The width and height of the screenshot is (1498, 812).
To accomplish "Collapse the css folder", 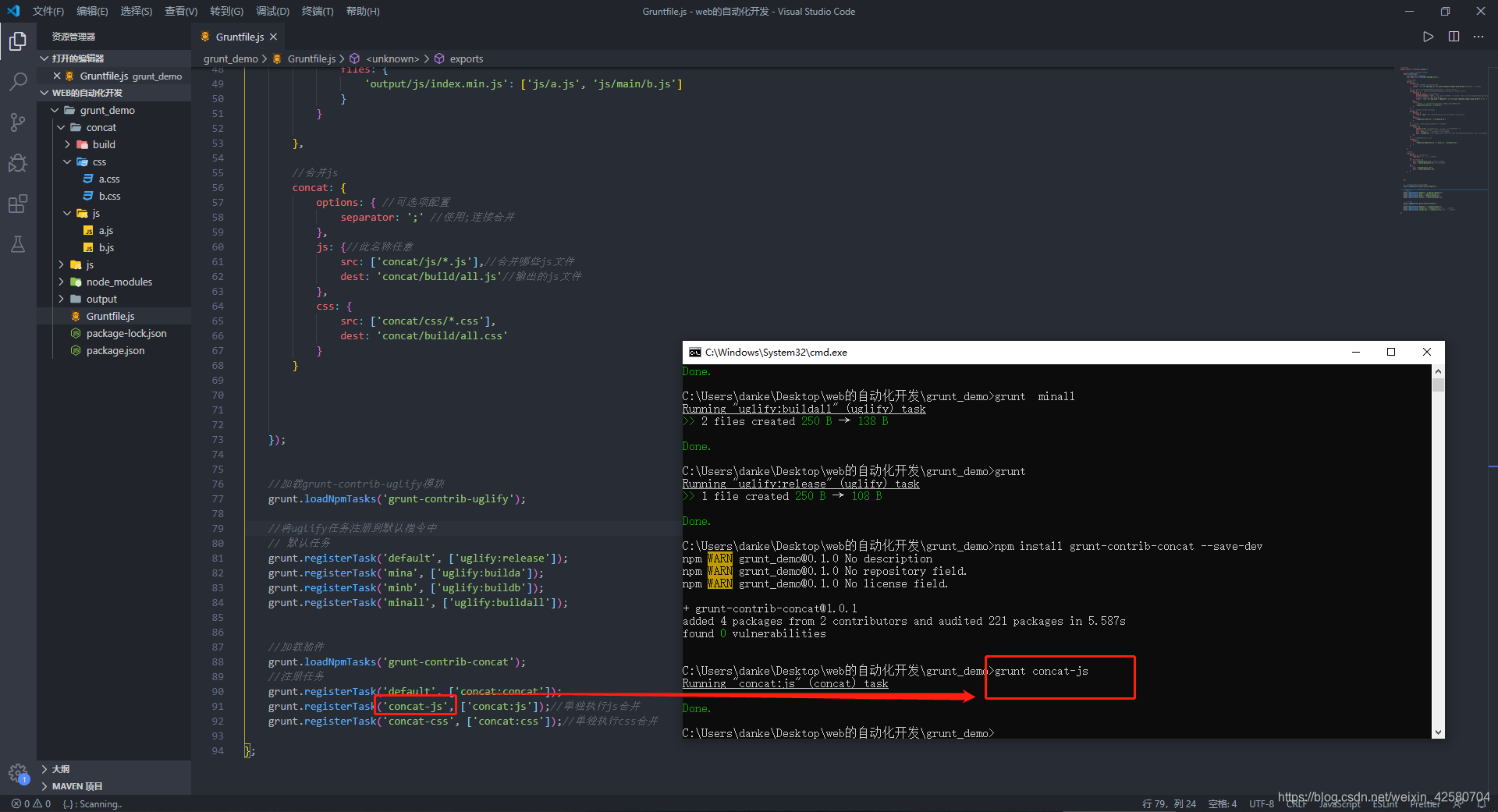I will (x=67, y=161).
